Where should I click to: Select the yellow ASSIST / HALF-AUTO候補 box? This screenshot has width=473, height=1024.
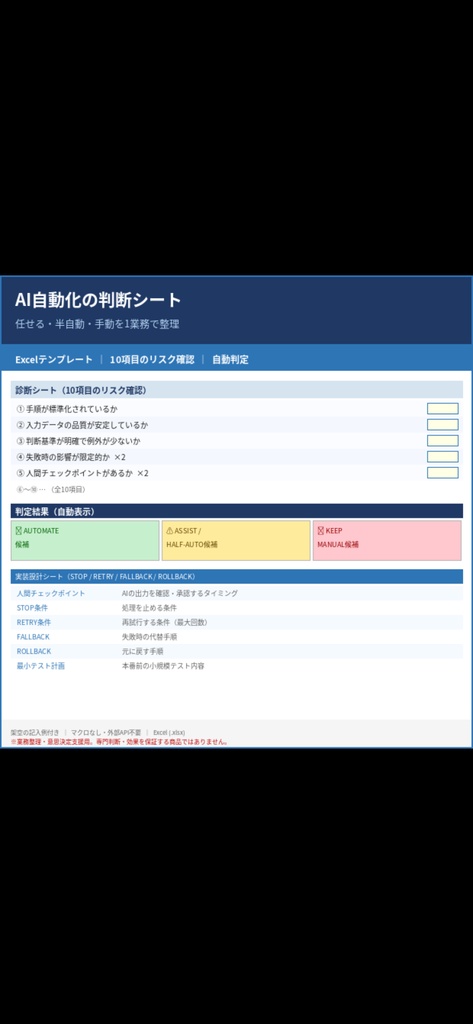(236, 540)
